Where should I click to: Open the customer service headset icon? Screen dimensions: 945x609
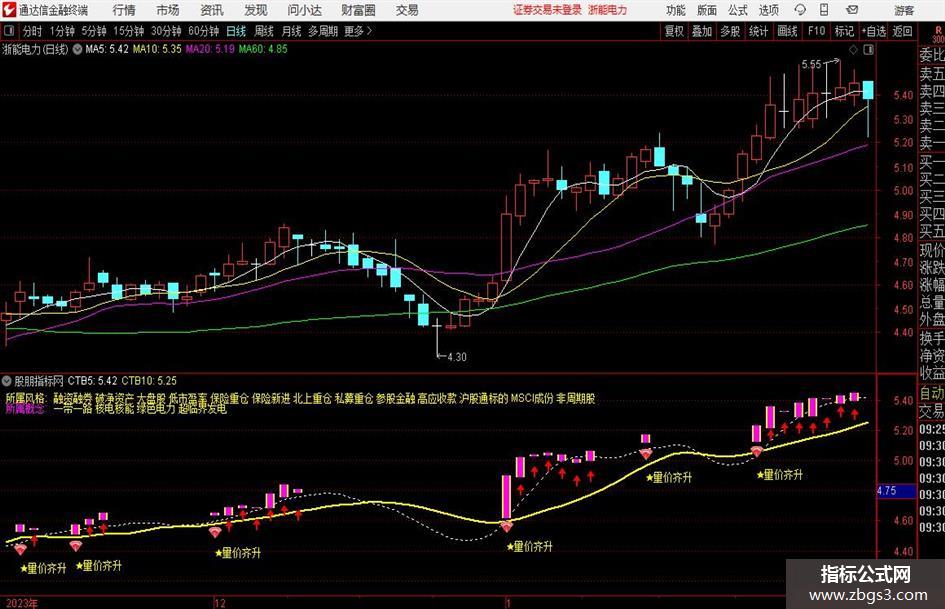coord(800,10)
